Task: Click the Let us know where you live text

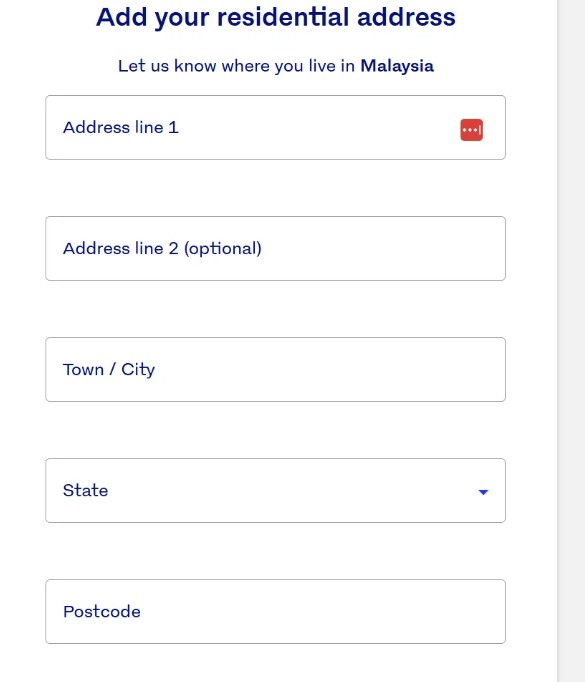Action: click(237, 66)
